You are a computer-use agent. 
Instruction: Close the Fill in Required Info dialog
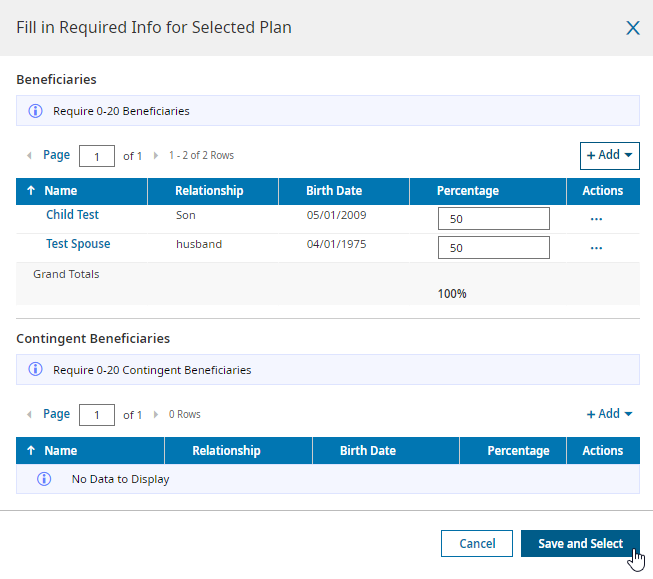tap(632, 28)
